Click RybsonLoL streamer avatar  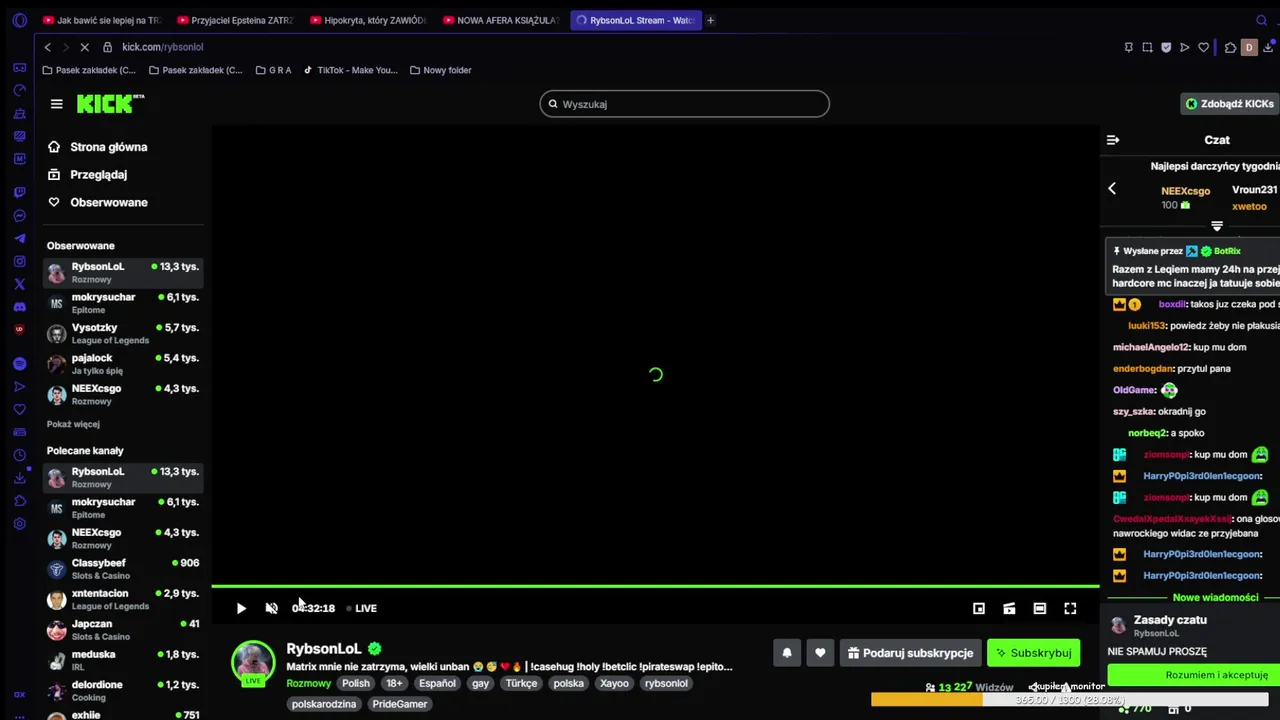click(x=253, y=662)
